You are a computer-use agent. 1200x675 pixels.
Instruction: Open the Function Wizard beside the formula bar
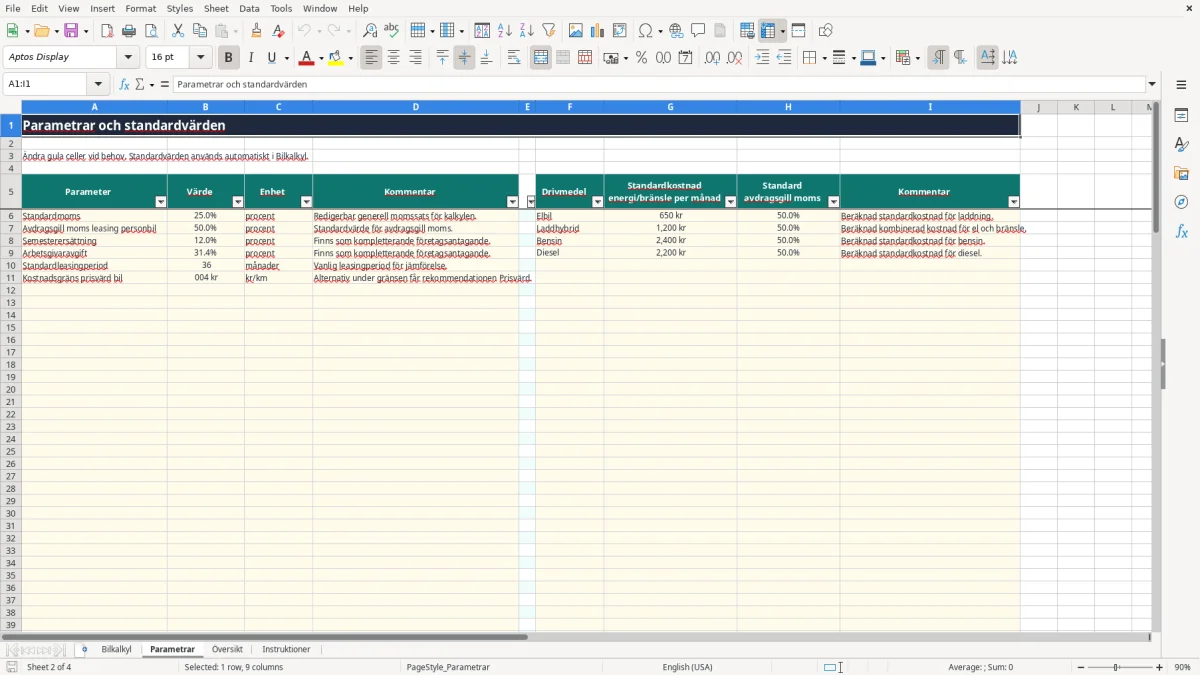[x=125, y=85]
